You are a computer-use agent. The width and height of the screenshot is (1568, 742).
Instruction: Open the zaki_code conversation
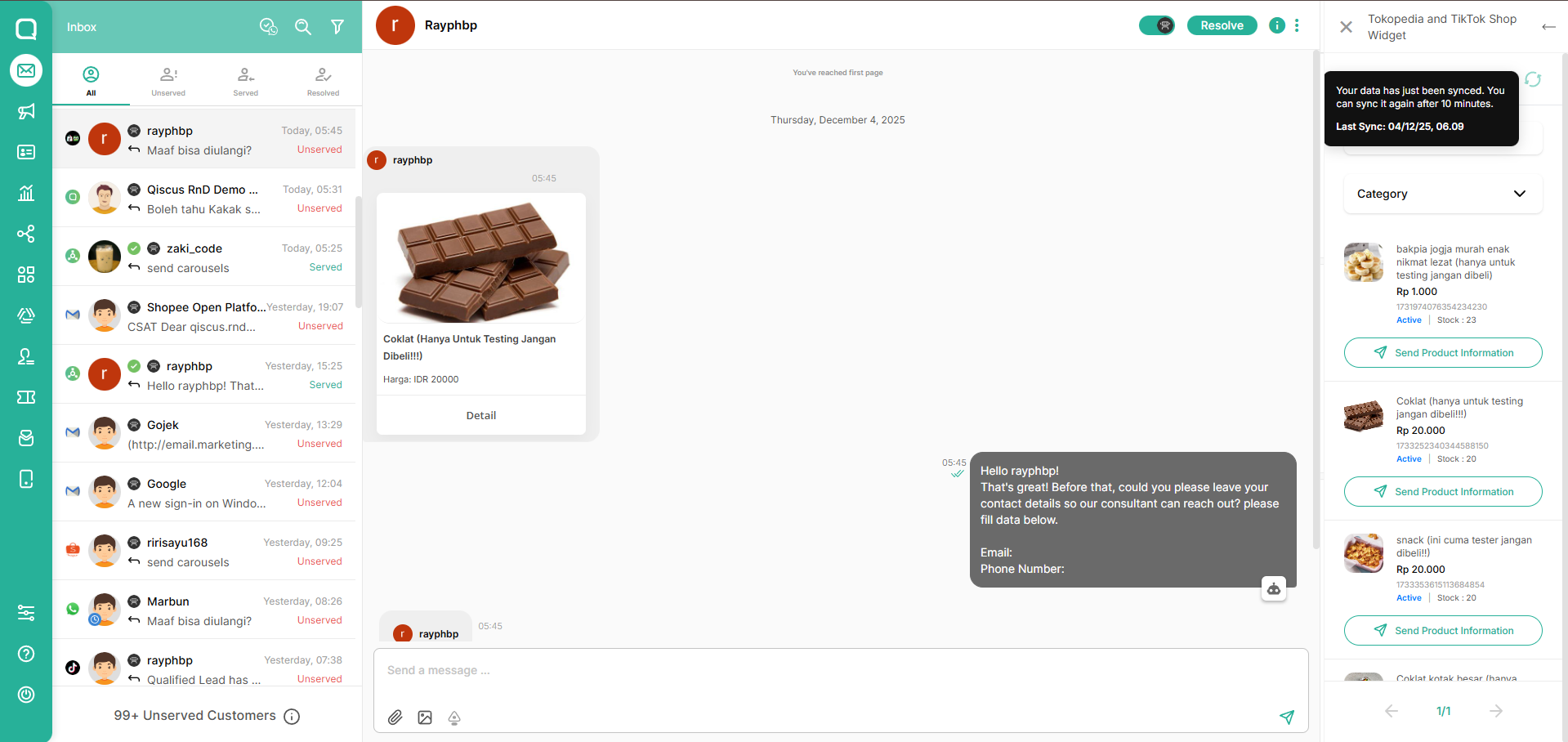coord(204,257)
